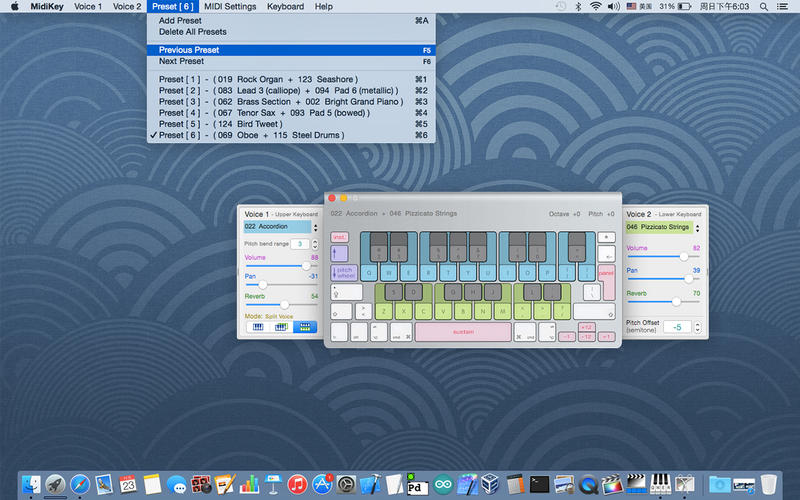Select the middle keyboard mode icon
The width and height of the screenshot is (800, 500).
[x=281, y=327]
